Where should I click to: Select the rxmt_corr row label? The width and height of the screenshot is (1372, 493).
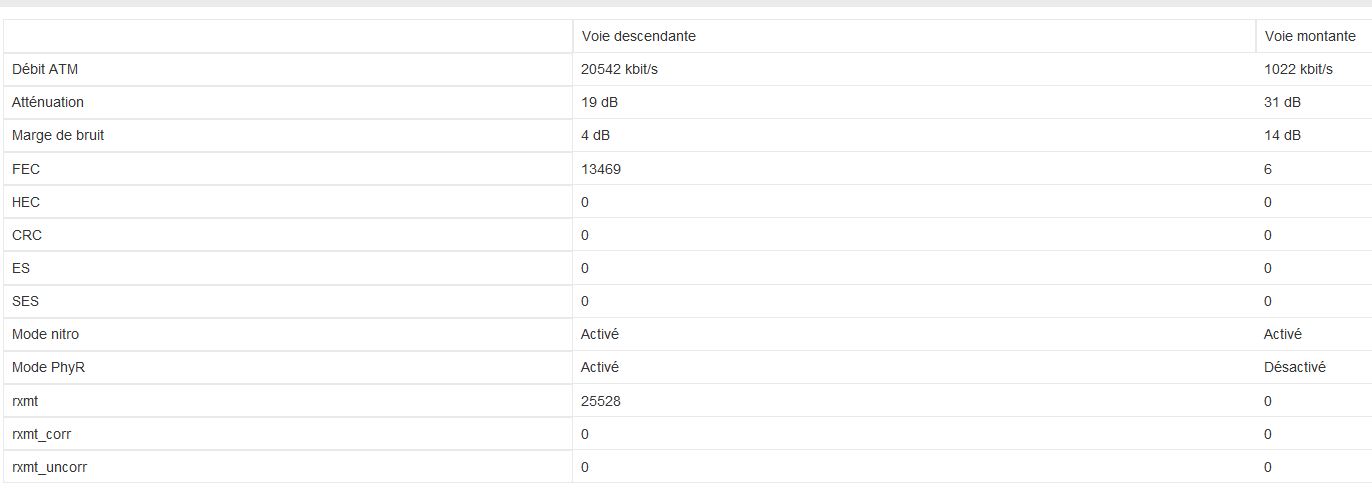[41, 434]
